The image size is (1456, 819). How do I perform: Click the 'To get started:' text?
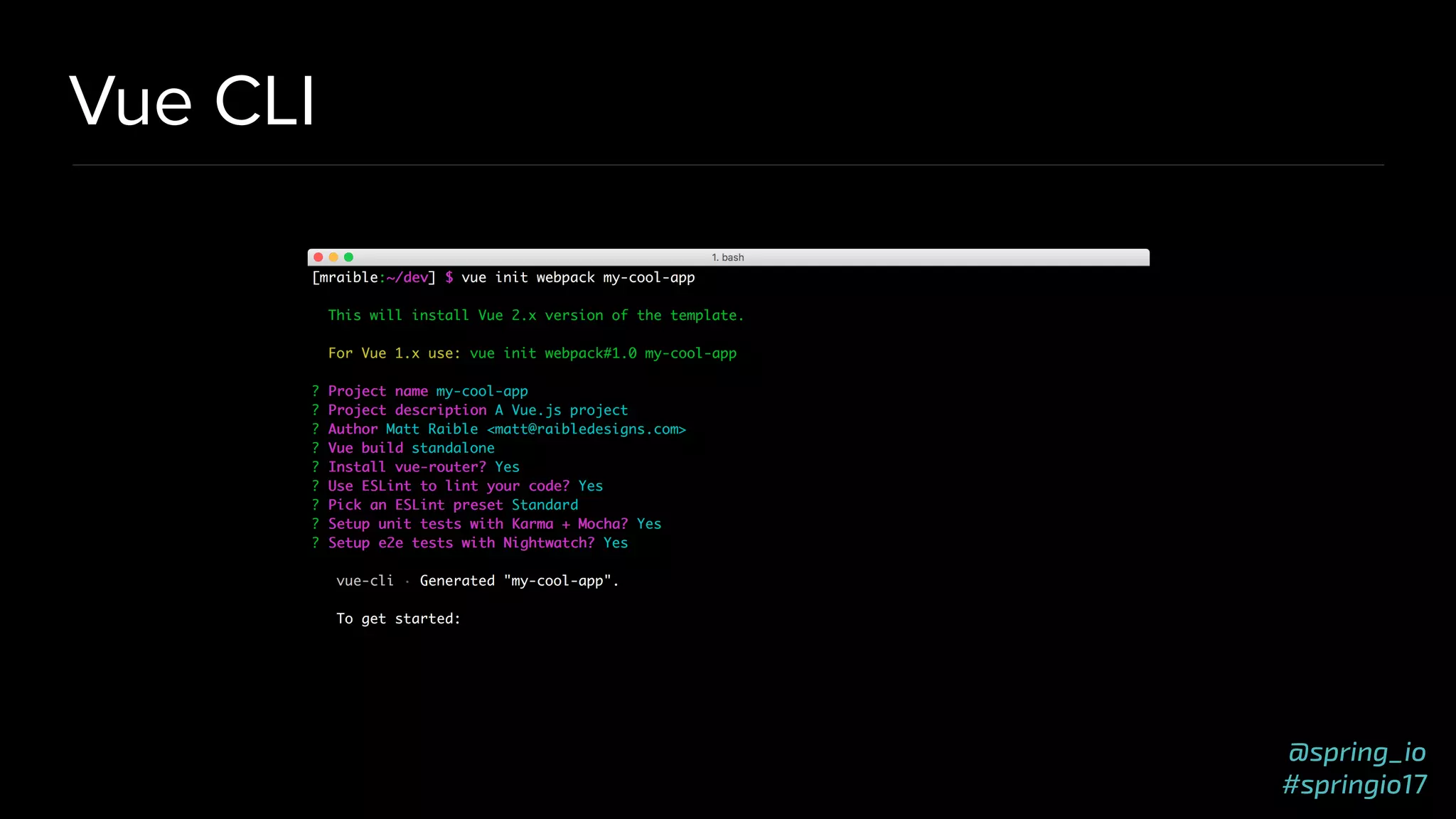[x=398, y=619]
